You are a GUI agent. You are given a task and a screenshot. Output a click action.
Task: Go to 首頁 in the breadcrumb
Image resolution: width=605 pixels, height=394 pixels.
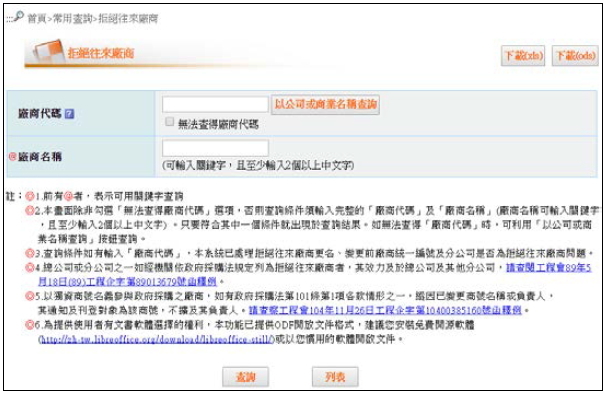coord(37,18)
